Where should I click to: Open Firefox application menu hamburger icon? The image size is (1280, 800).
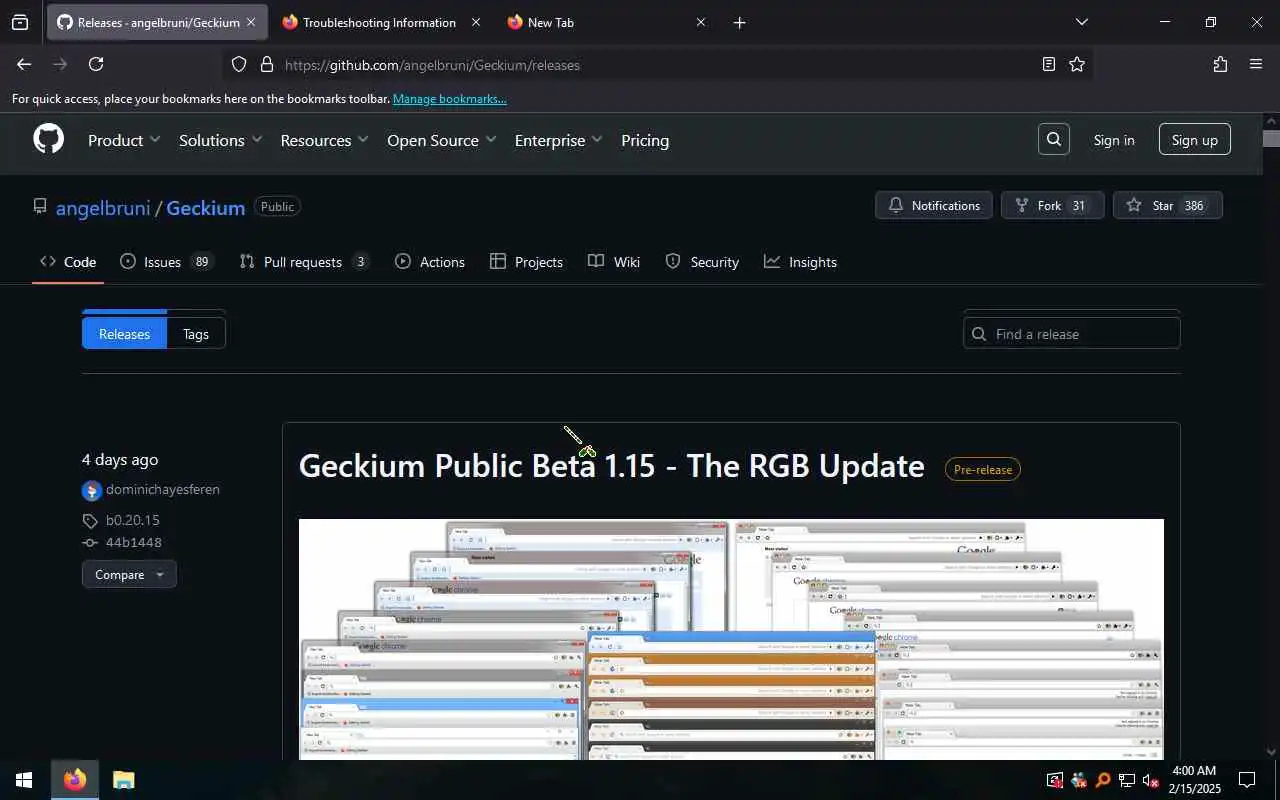(1256, 64)
